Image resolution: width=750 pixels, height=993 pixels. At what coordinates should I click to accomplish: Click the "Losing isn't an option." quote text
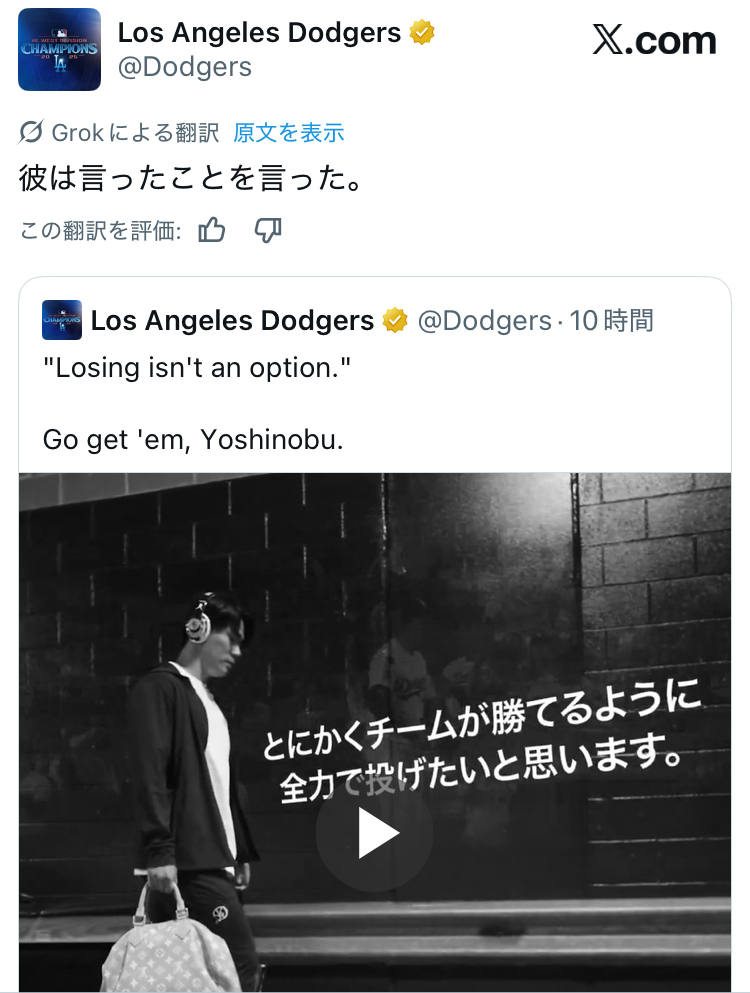click(x=196, y=368)
